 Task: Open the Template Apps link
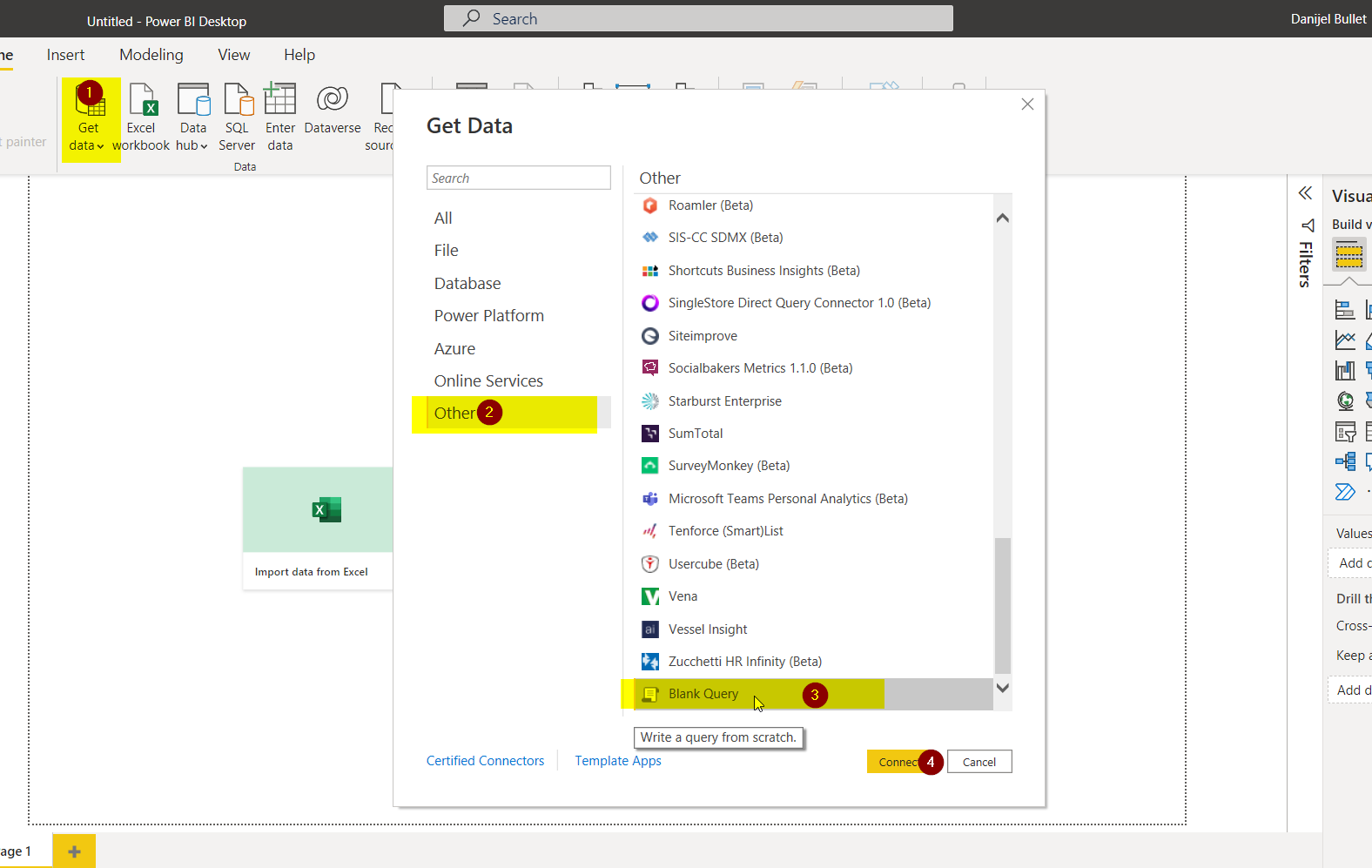[618, 761]
